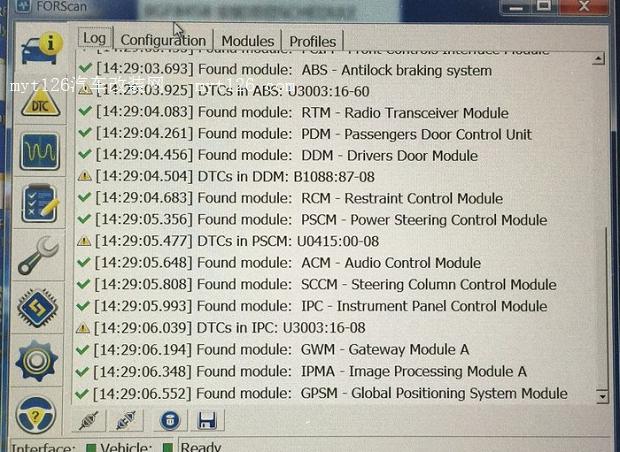Select the PDM Passengers Door Control Unit line
620x452 pixels.
coord(304,134)
